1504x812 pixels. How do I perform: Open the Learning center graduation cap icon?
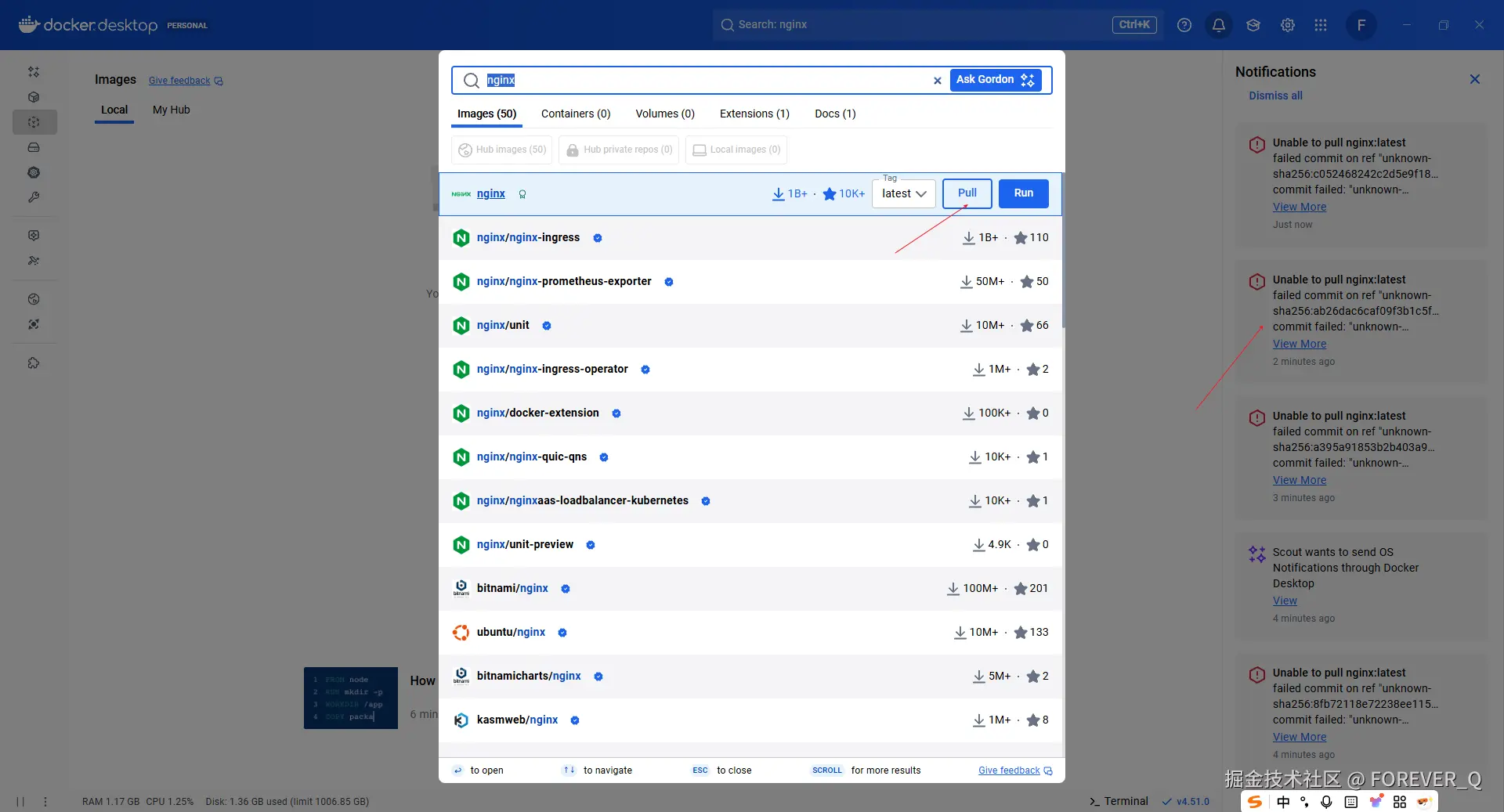pos(1253,25)
